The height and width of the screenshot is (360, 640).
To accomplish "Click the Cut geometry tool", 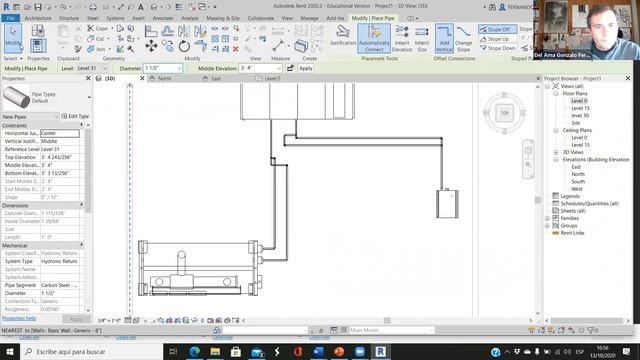I will coord(96,39).
